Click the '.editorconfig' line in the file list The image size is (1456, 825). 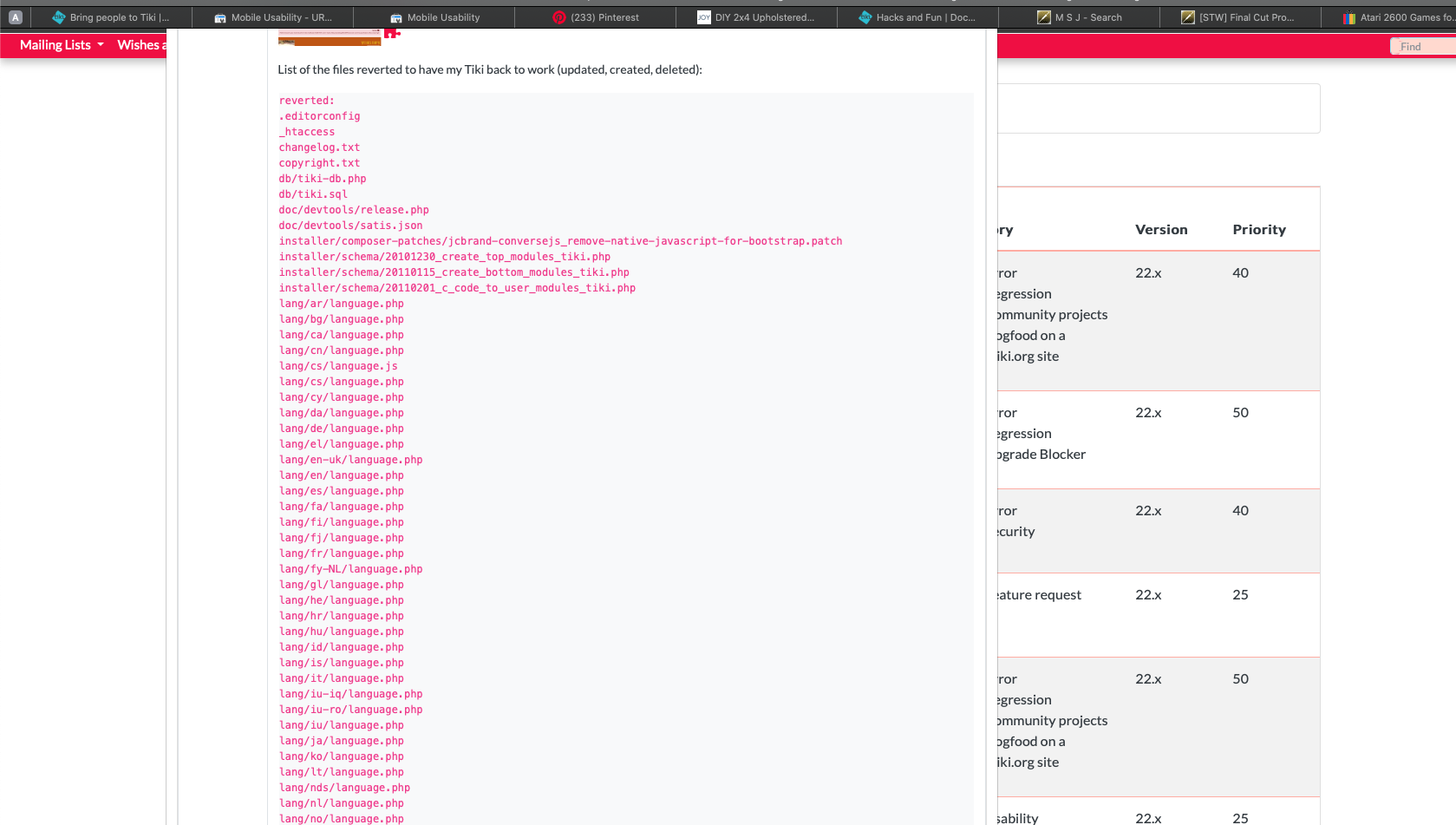319,116
